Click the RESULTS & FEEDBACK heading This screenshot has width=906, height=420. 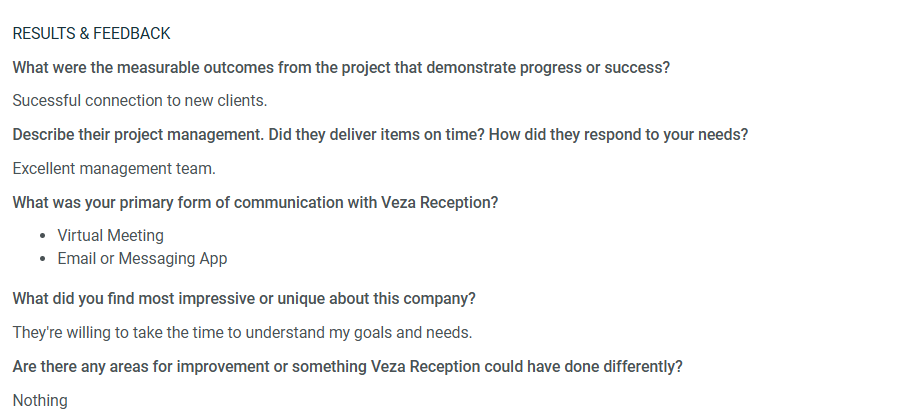[91, 34]
